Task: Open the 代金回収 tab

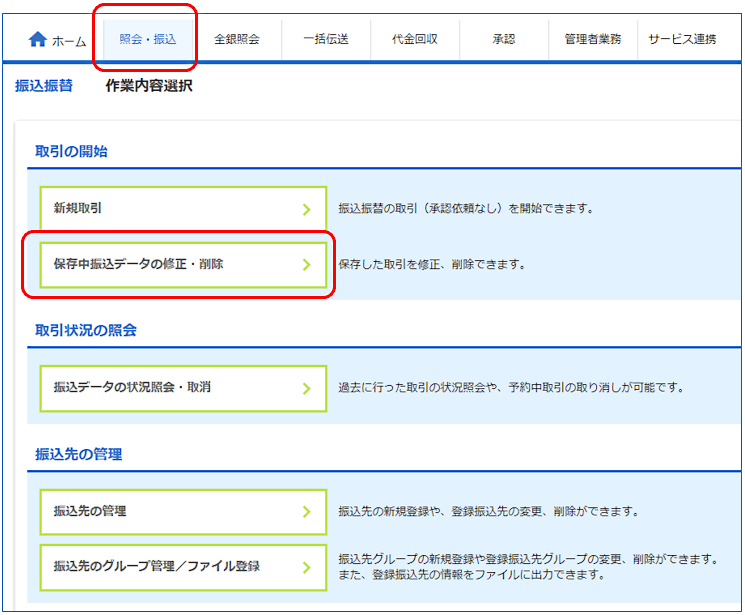Action: click(x=415, y=40)
